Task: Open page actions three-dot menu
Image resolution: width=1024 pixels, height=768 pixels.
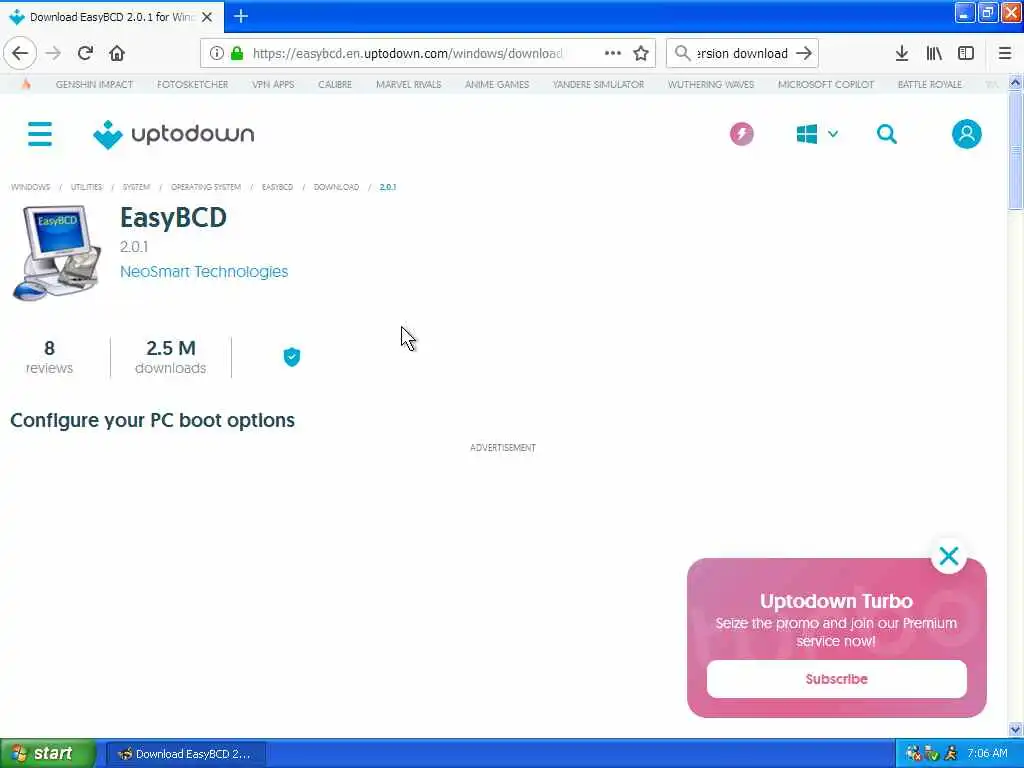Action: click(612, 54)
